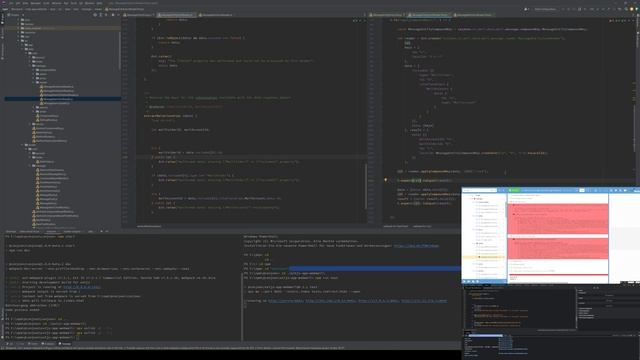Open the first Listening-on link in right terminal
The width and height of the screenshot is (640, 360).
(x=286, y=301)
